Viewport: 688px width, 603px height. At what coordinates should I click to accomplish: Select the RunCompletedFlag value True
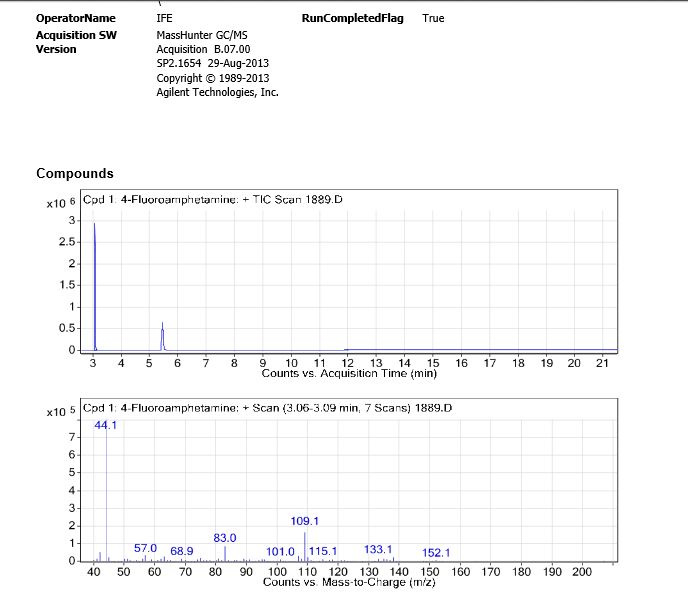[x=433, y=18]
